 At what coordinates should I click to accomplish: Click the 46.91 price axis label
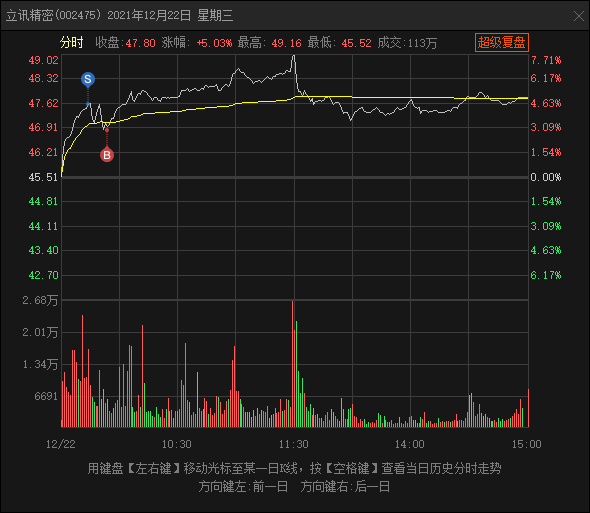tap(44, 127)
